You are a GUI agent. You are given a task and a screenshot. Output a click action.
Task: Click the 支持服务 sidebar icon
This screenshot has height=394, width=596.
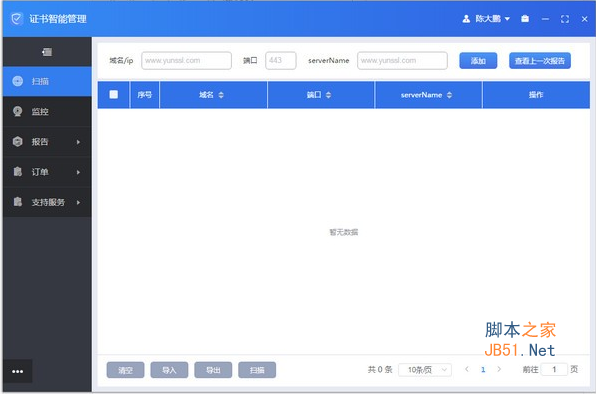17,202
